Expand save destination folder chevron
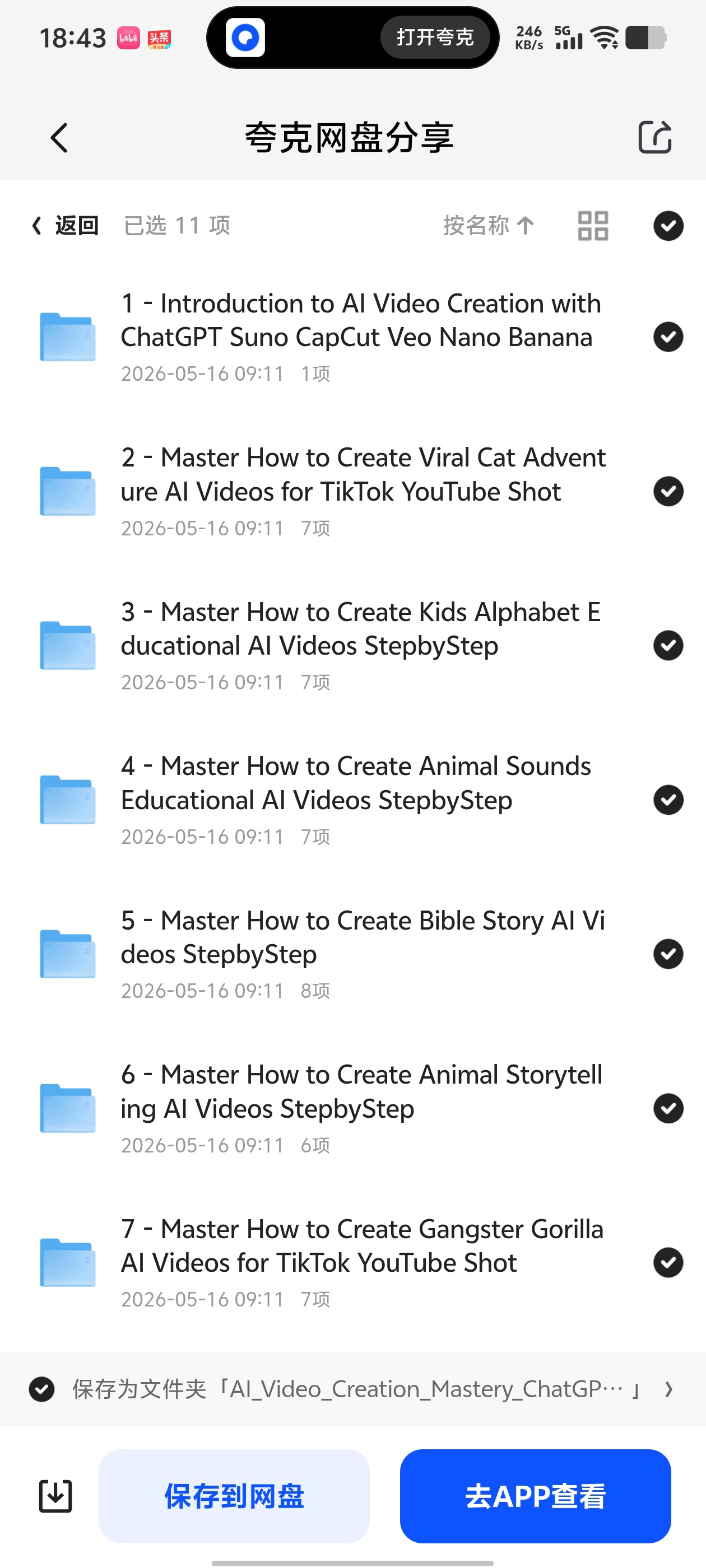706x1568 pixels. (x=669, y=1390)
